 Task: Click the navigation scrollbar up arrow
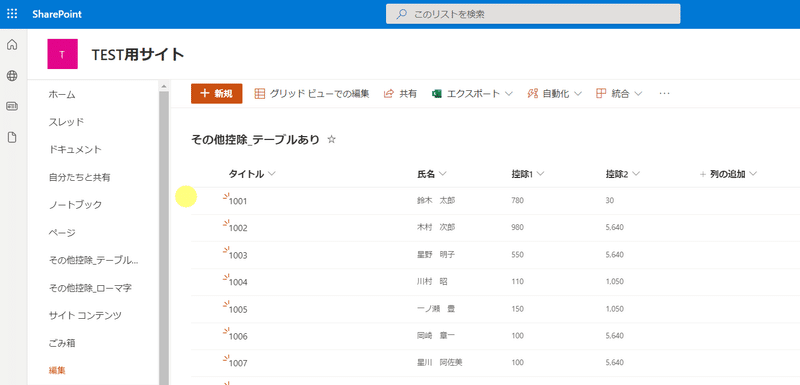(x=164, y=86)
